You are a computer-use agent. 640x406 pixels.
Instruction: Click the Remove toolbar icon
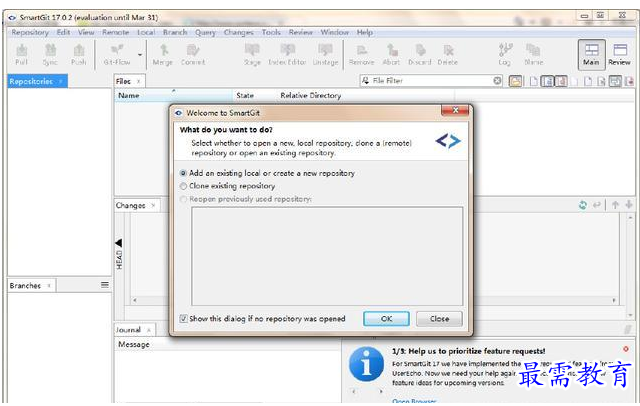362,55
